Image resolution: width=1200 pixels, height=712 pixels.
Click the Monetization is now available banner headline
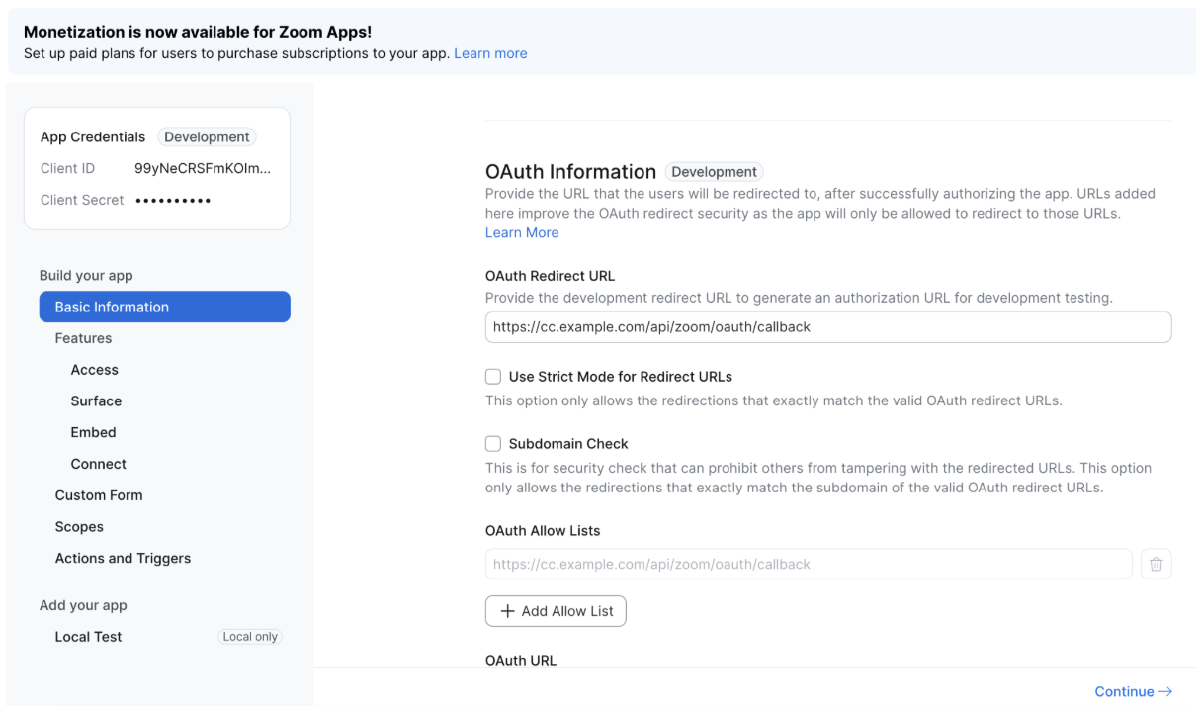pos(198,32)
